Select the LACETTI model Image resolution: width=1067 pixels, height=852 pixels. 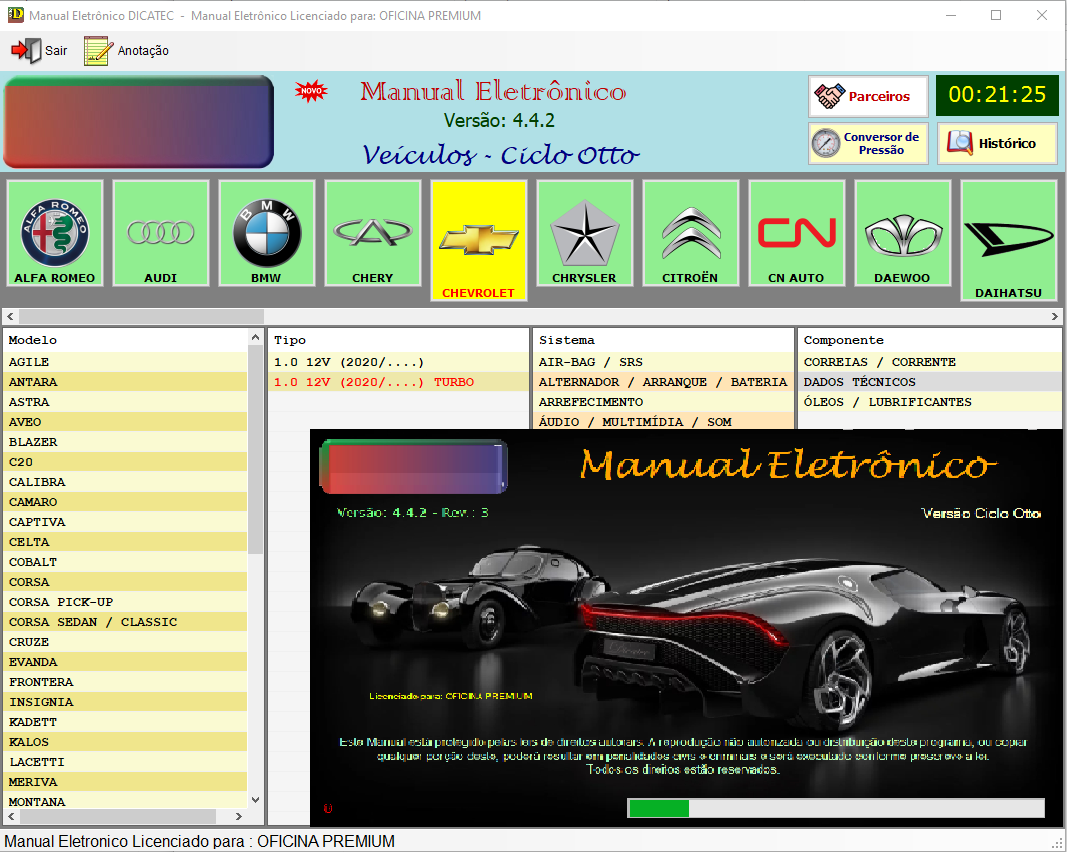(126, 762)
